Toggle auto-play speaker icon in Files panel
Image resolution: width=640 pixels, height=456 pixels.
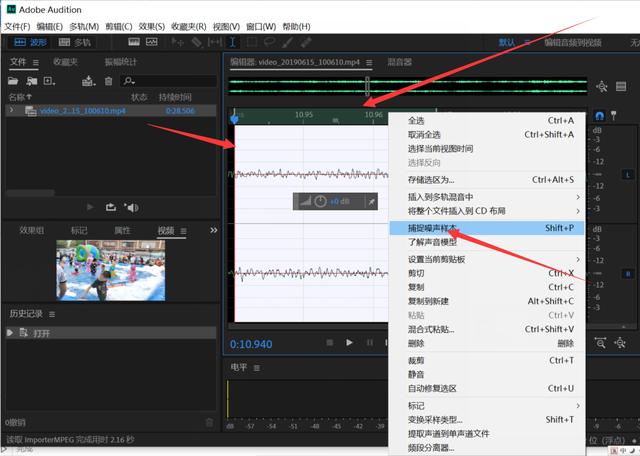[131, 207]
